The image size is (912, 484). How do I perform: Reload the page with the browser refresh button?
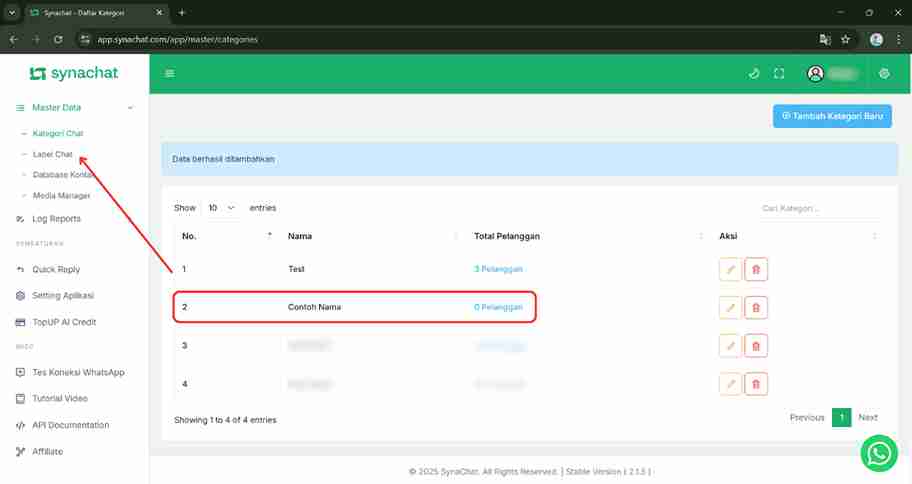tap(58, 40)
